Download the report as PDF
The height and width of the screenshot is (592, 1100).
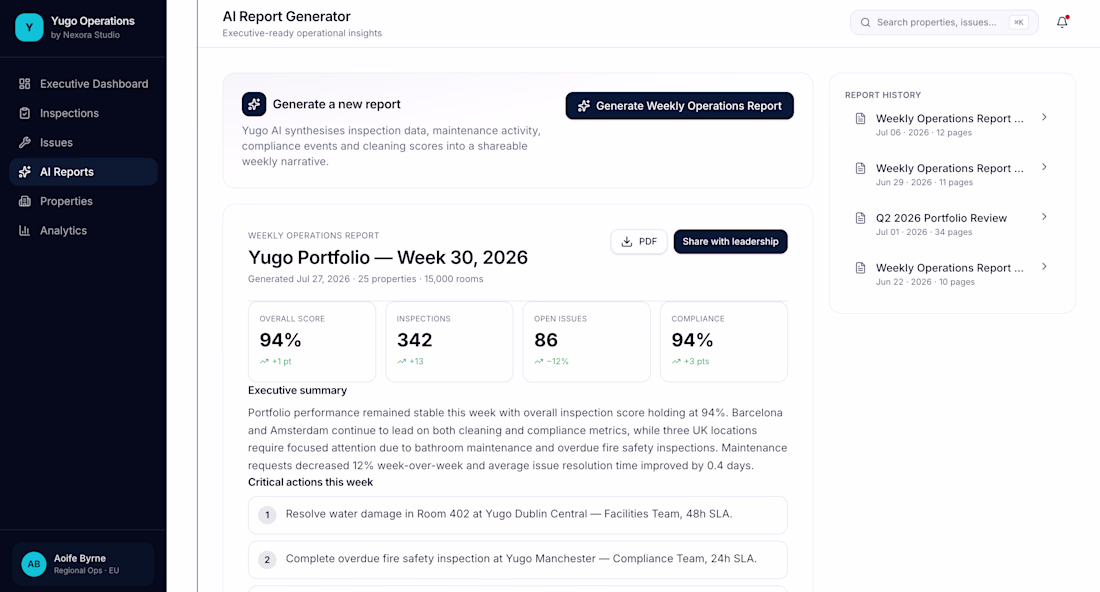(639, 242)
